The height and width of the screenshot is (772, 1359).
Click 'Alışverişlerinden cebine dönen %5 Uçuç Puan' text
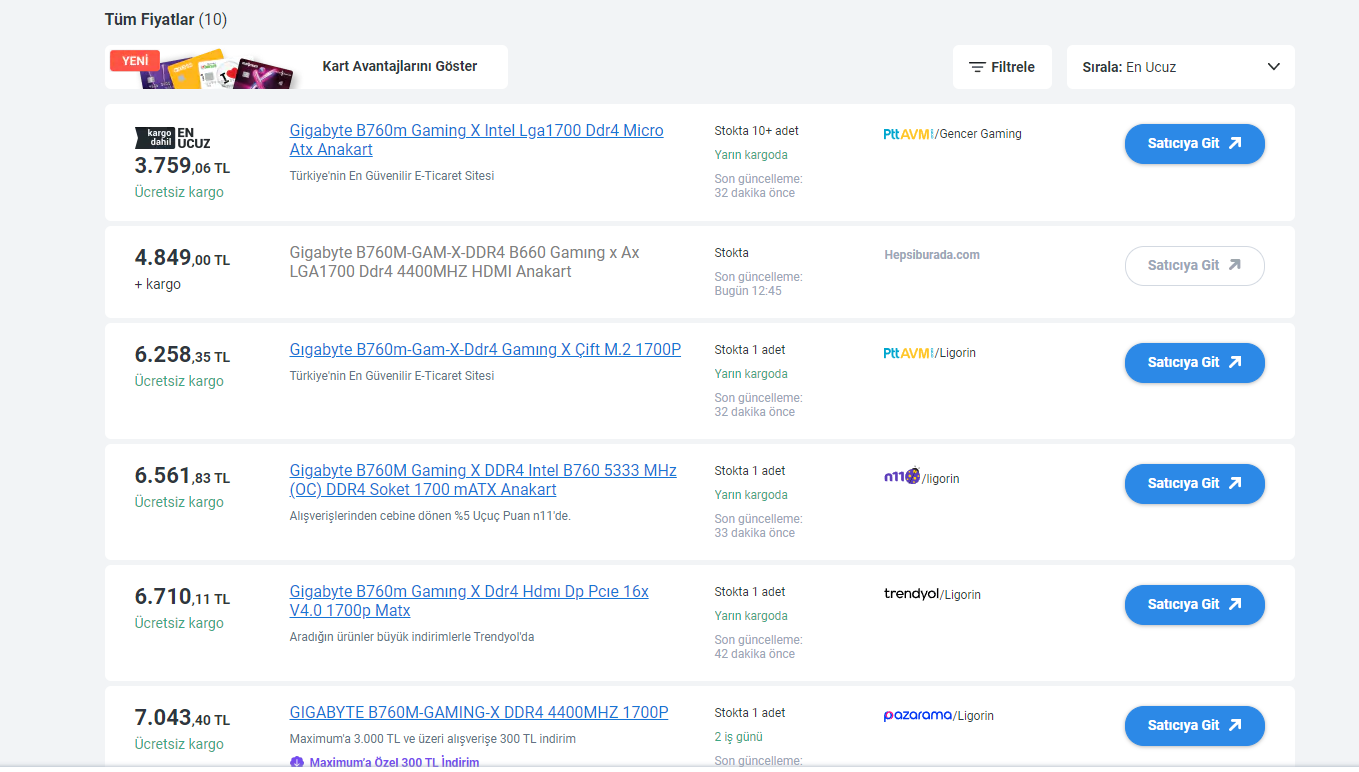coord(430,516)
